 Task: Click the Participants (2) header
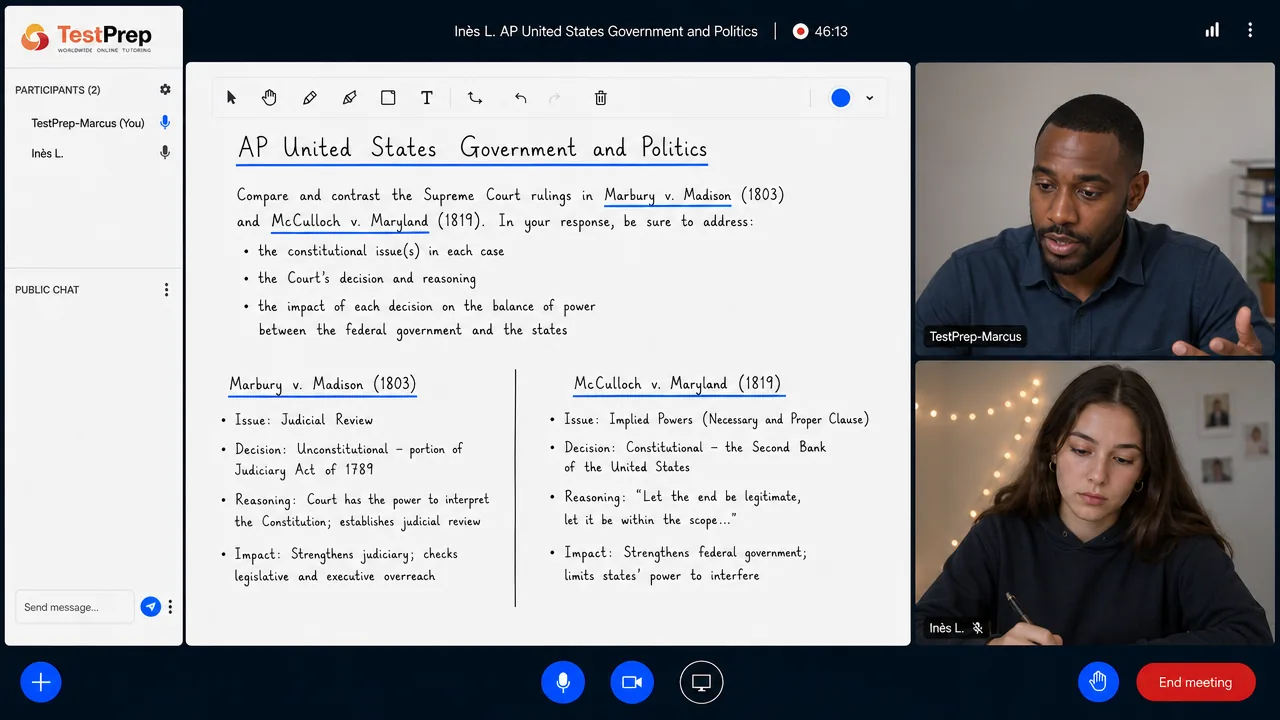[x=58, y=90]
